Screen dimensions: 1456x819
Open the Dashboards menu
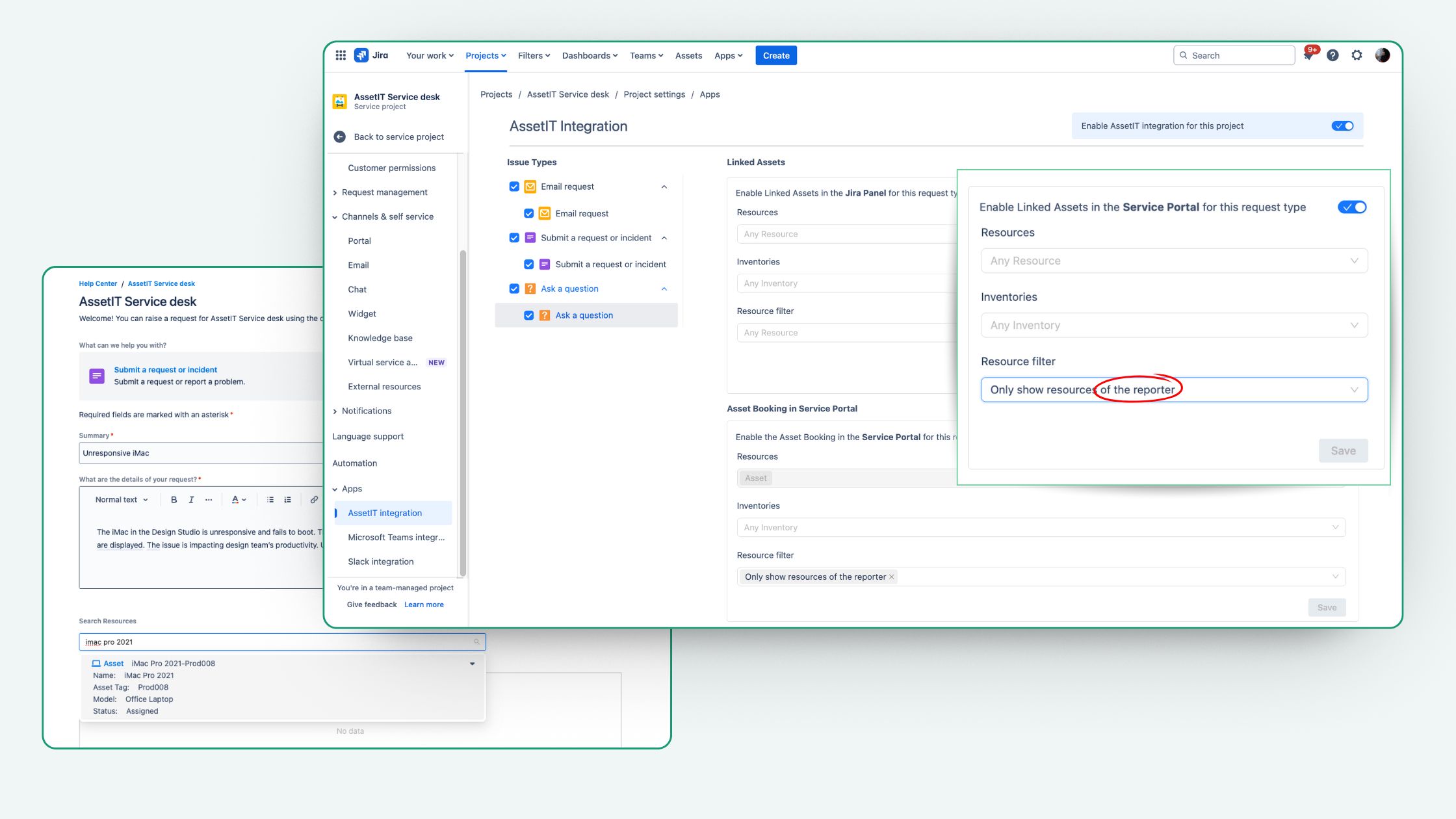click(x=588, y=55)
